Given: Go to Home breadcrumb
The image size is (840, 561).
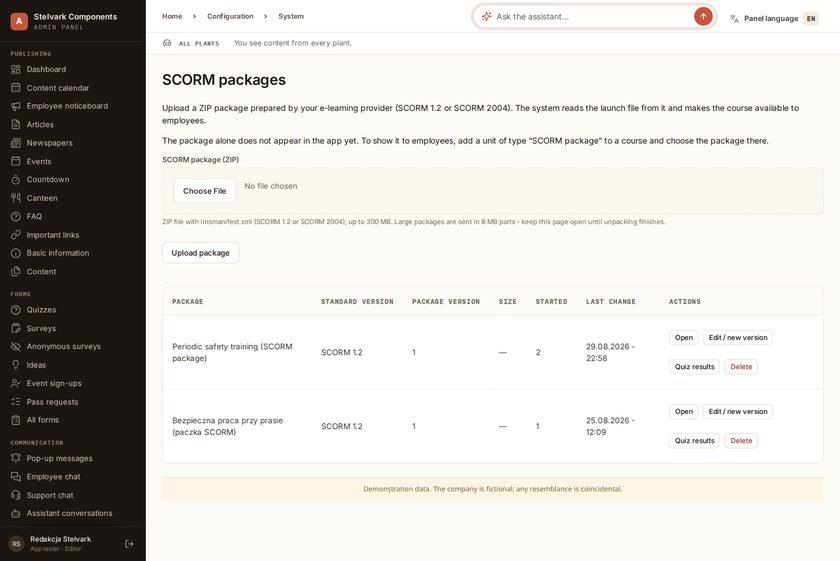Looking at the screenshot, I should 172,16.
